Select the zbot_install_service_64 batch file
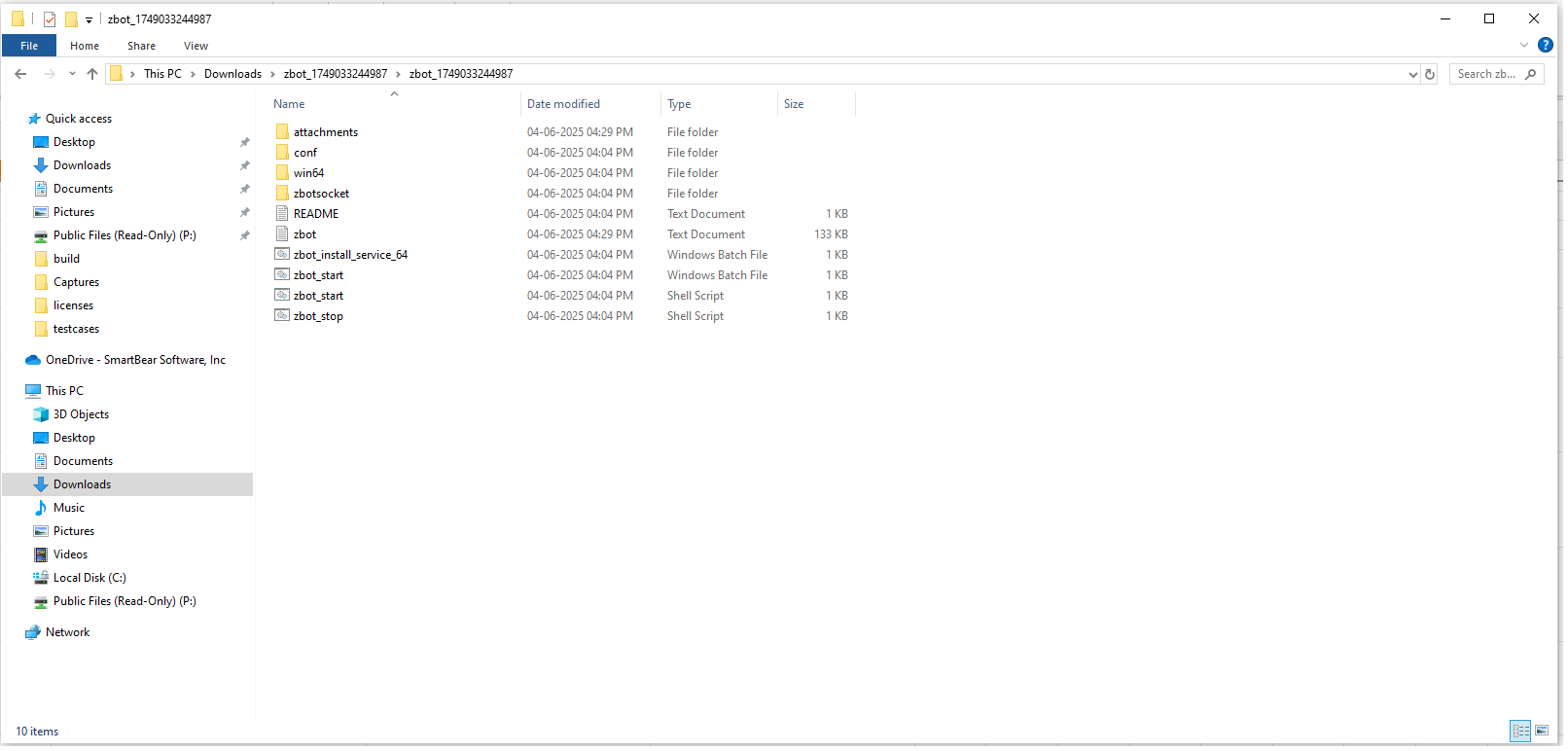The height and width of the screenshot is (751, 1568). coord(350,255)
